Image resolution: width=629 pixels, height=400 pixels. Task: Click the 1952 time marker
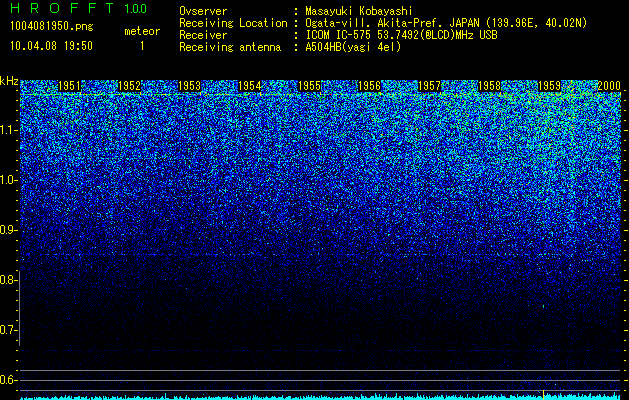pos(130,86)
